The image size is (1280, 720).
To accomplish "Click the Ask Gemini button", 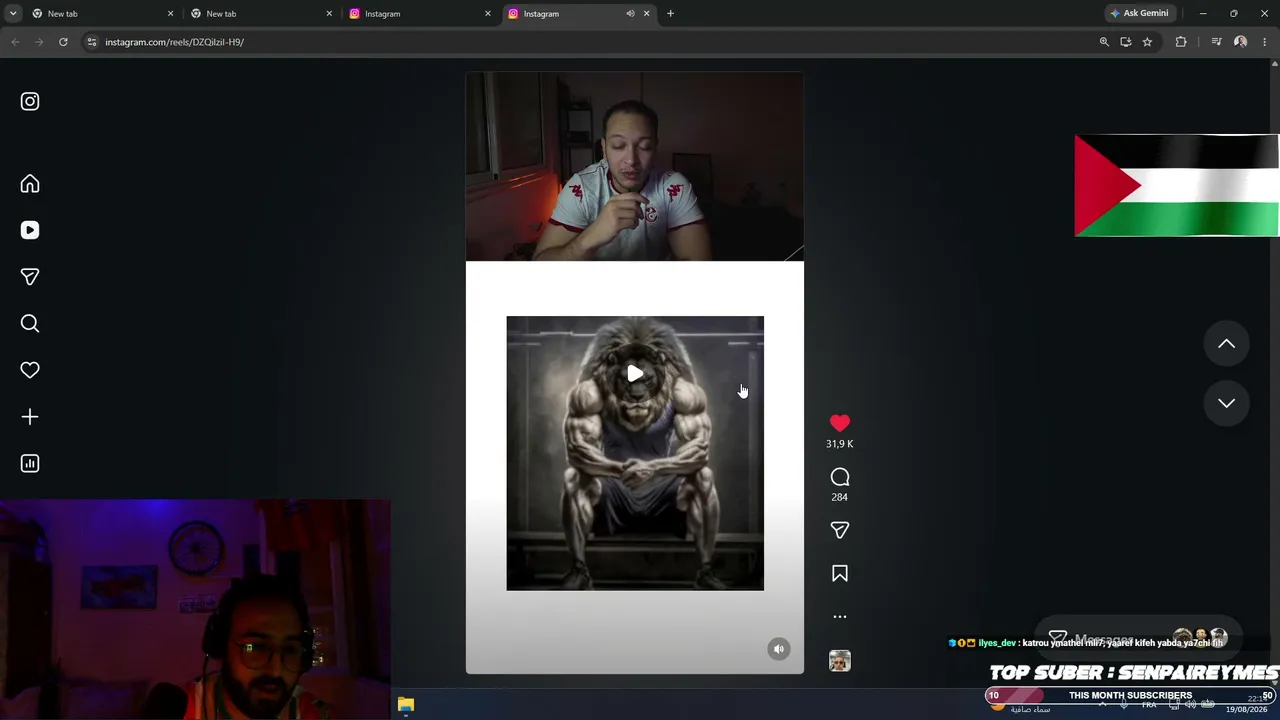I will coord(1139,13).
